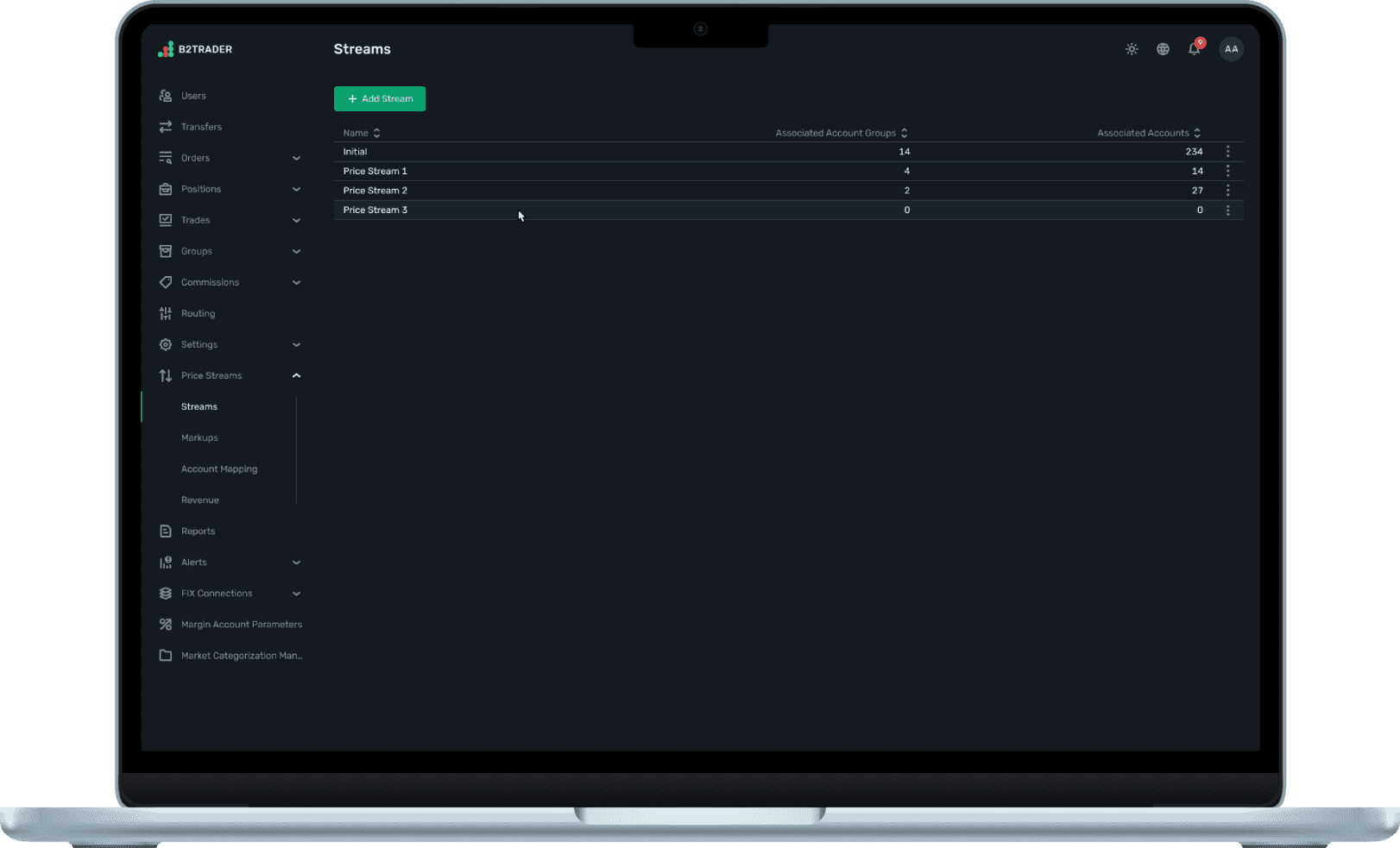Expand the FIX Connections menu chevron
Image resolution: width=1400 pixels, height=848 pixels.
296,594
